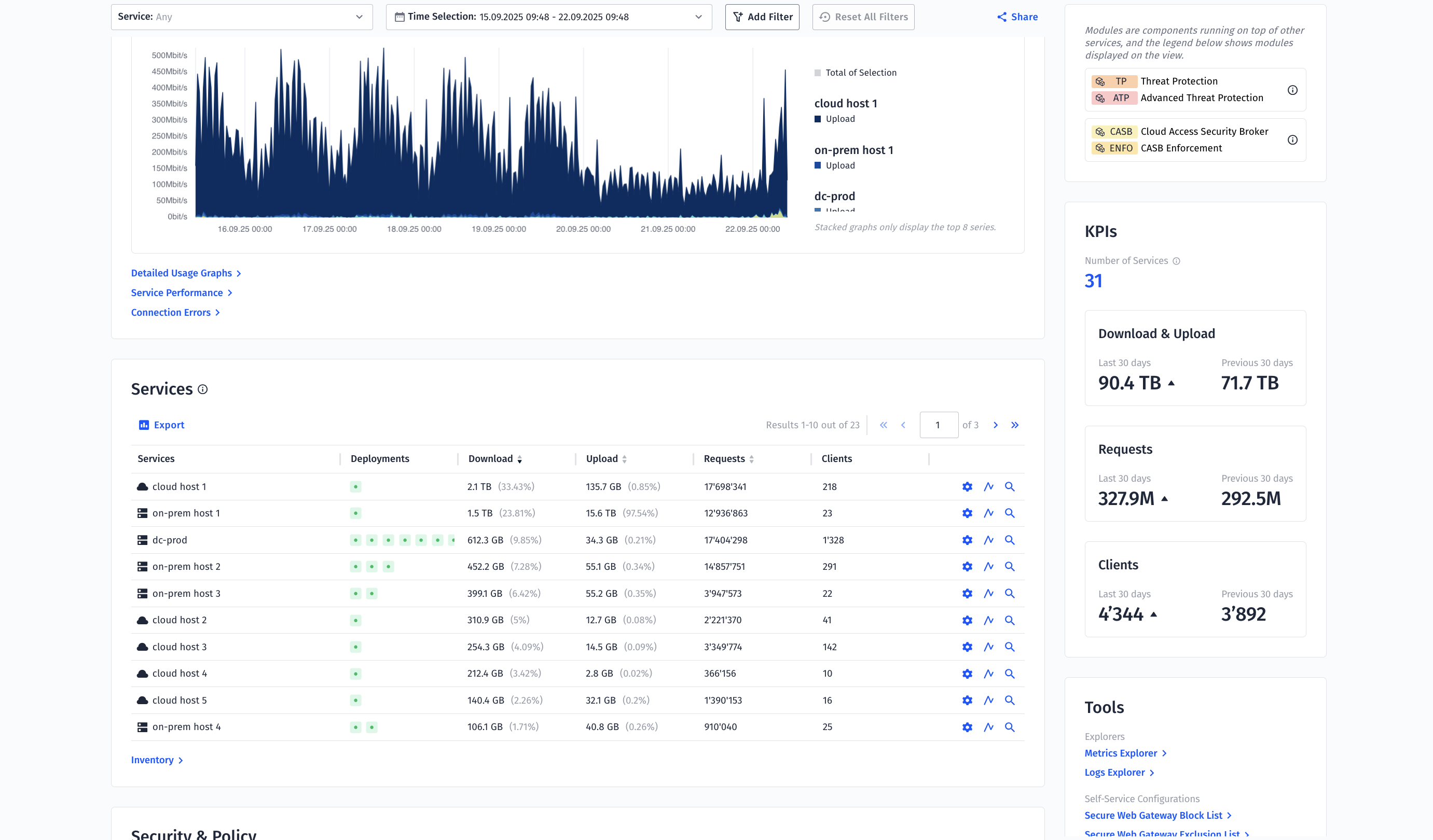Open settings gear for cloud host 1

[x=967, y=486]
